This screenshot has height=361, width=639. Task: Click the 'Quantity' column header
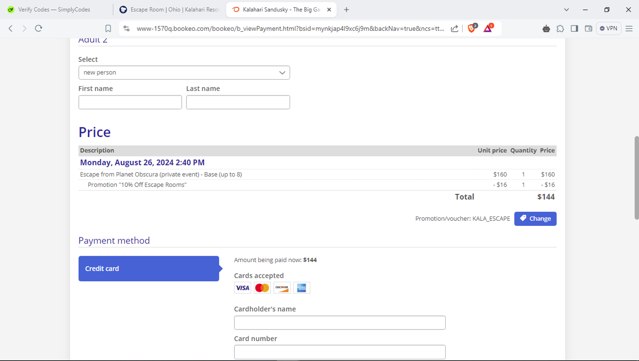tap(523, 150)
